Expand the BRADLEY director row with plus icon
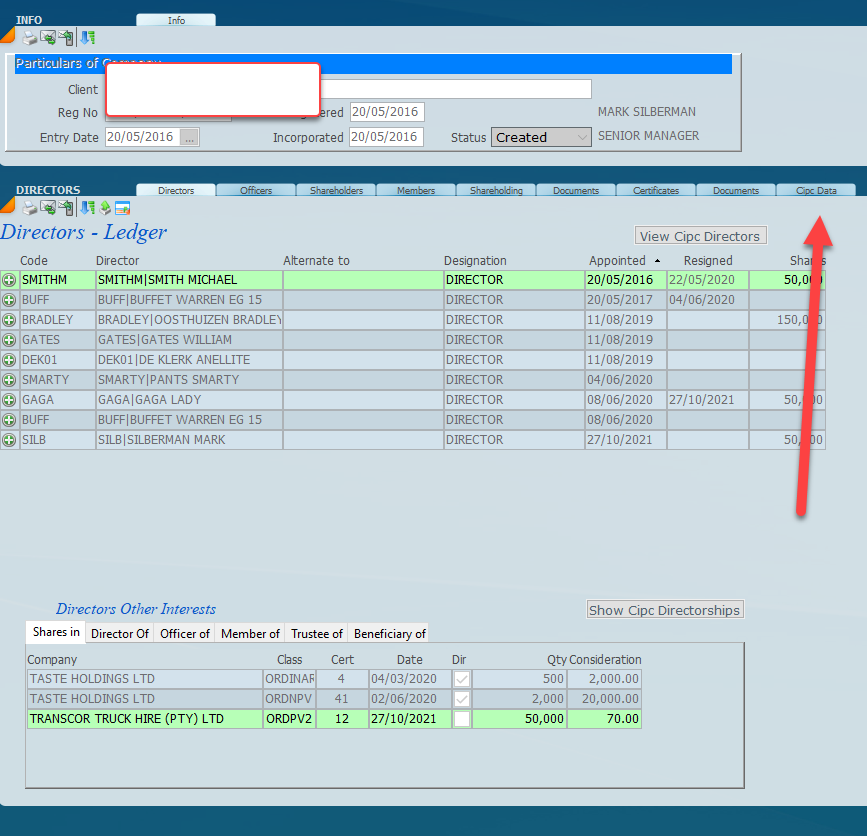The height and width of the screenshot is (836, 867). tap(9, 320)
